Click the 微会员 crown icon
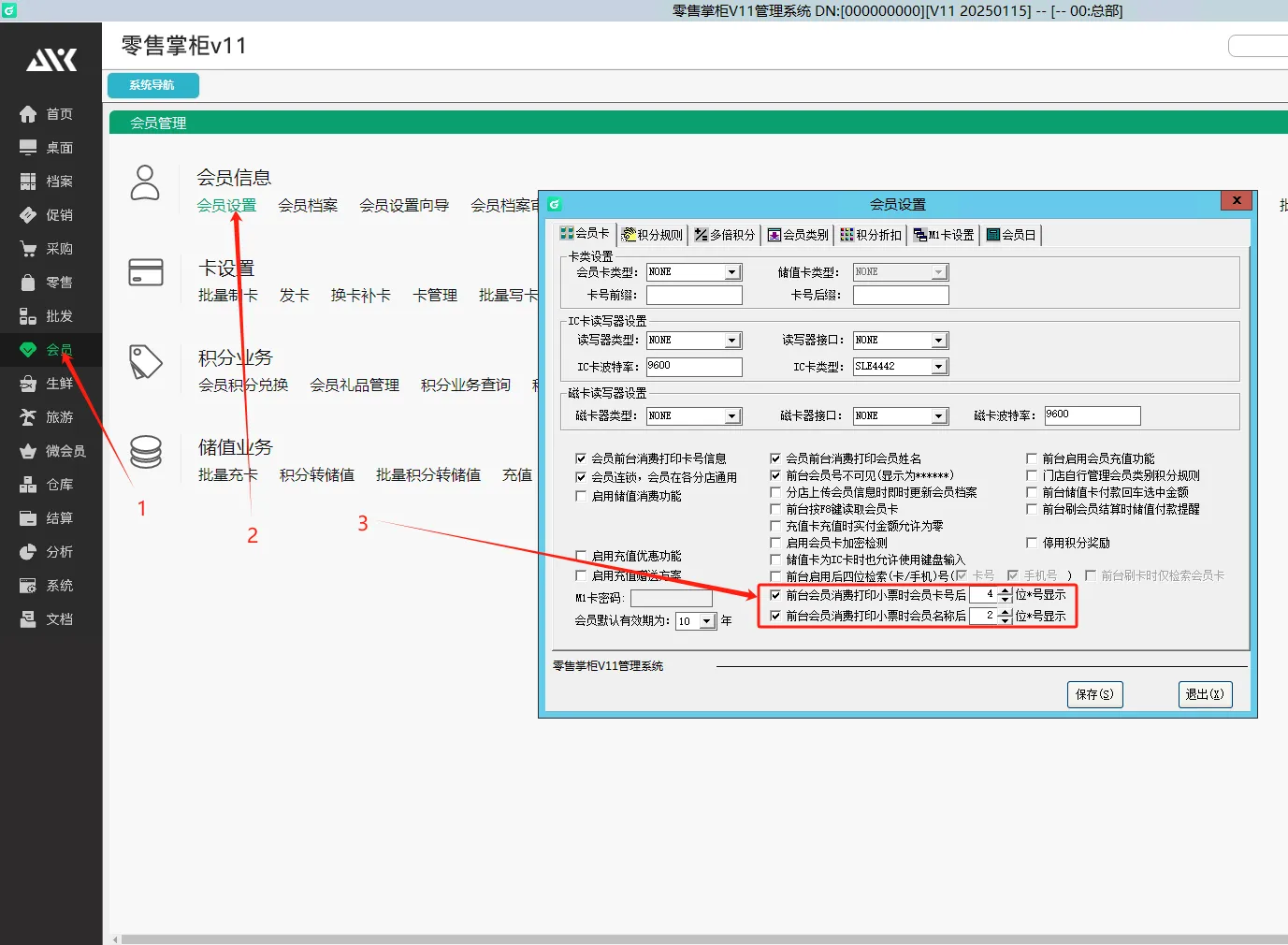Screen dimensions: 1288x945 pos(28,451)
